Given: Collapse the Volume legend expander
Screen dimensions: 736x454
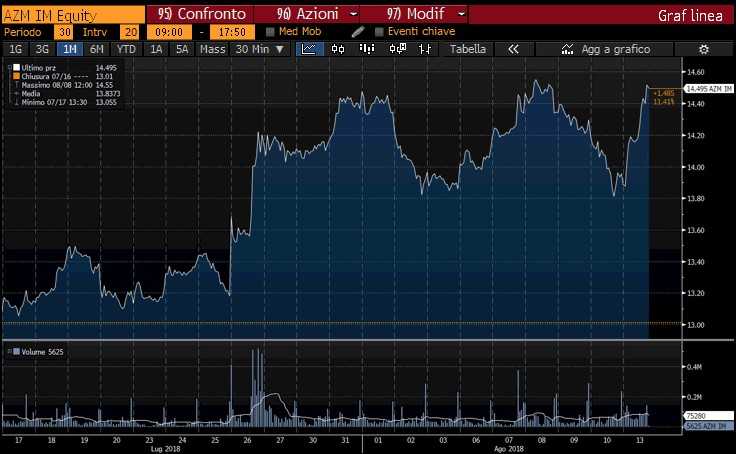Looking at the screenshot, I should (9, 351).
